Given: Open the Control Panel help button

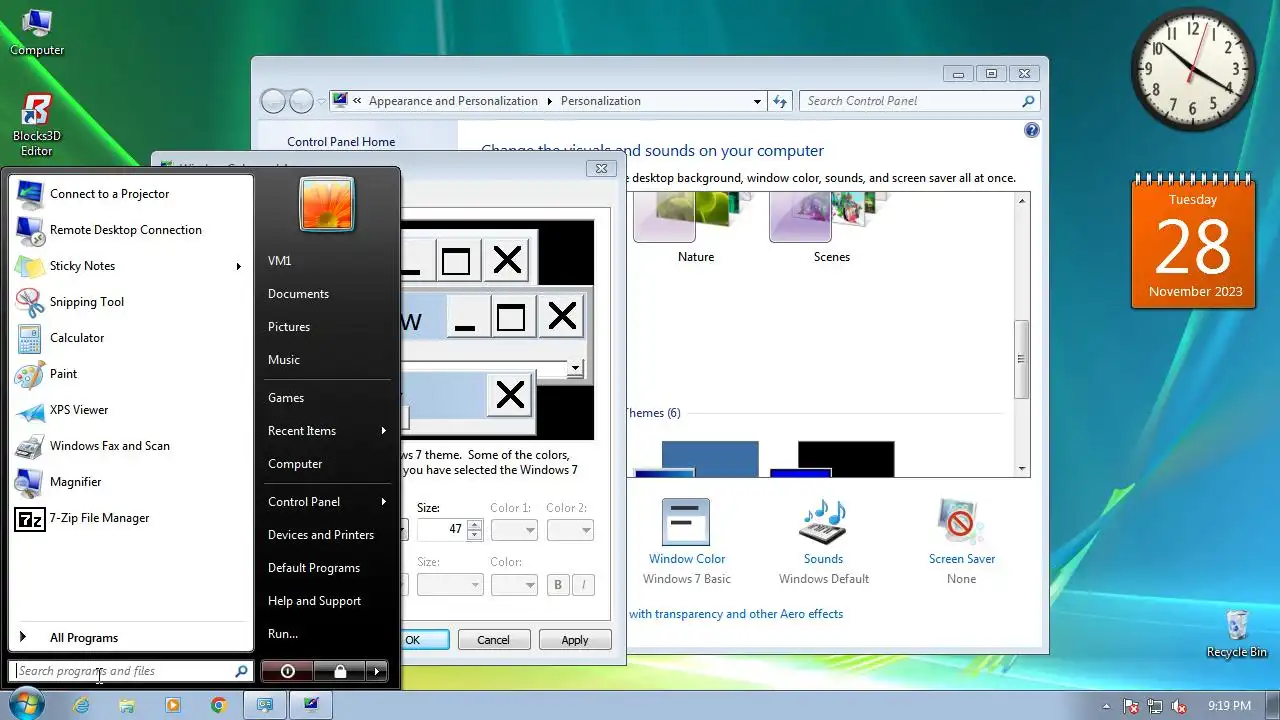Looking at the screenshot, I should coord(1032,130).
